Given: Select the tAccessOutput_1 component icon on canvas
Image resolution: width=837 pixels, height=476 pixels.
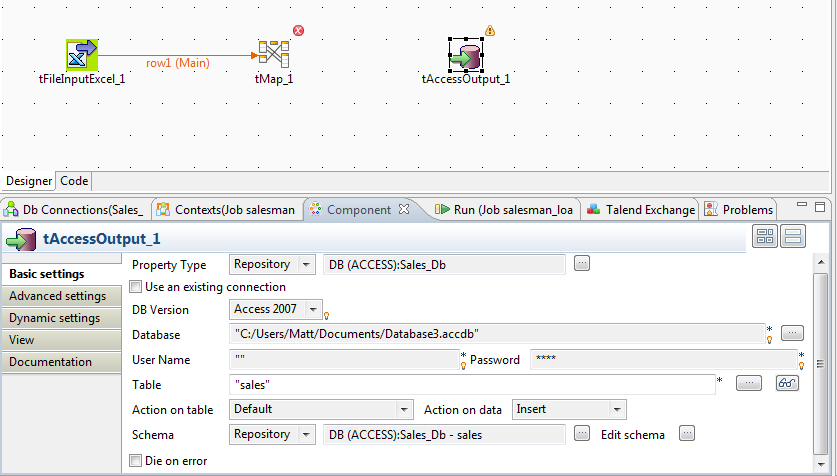Looking at the screenshot, I should pos(466,55).
